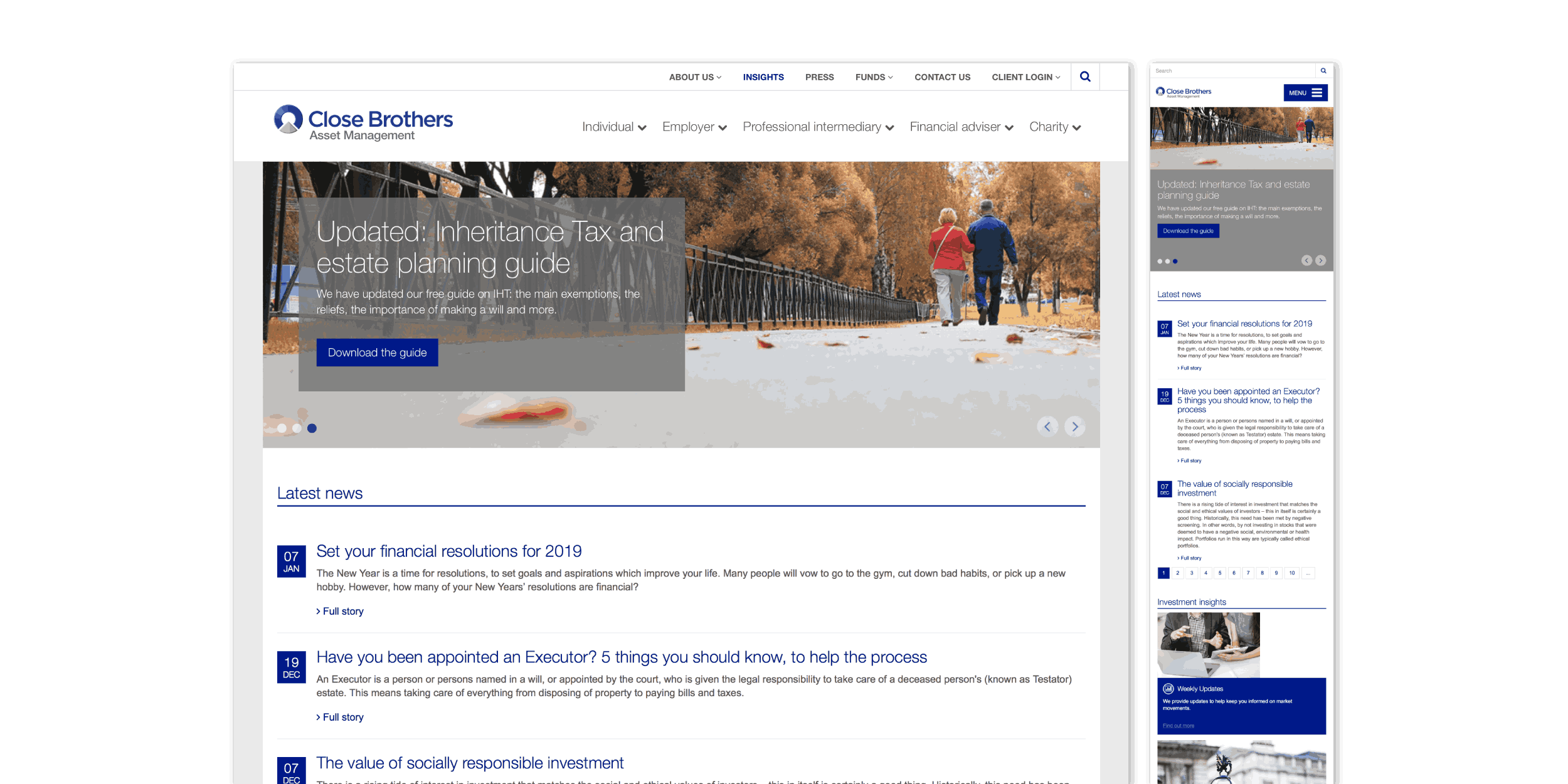Go to page 5 in mobile pagination

tap(1220, 573)
